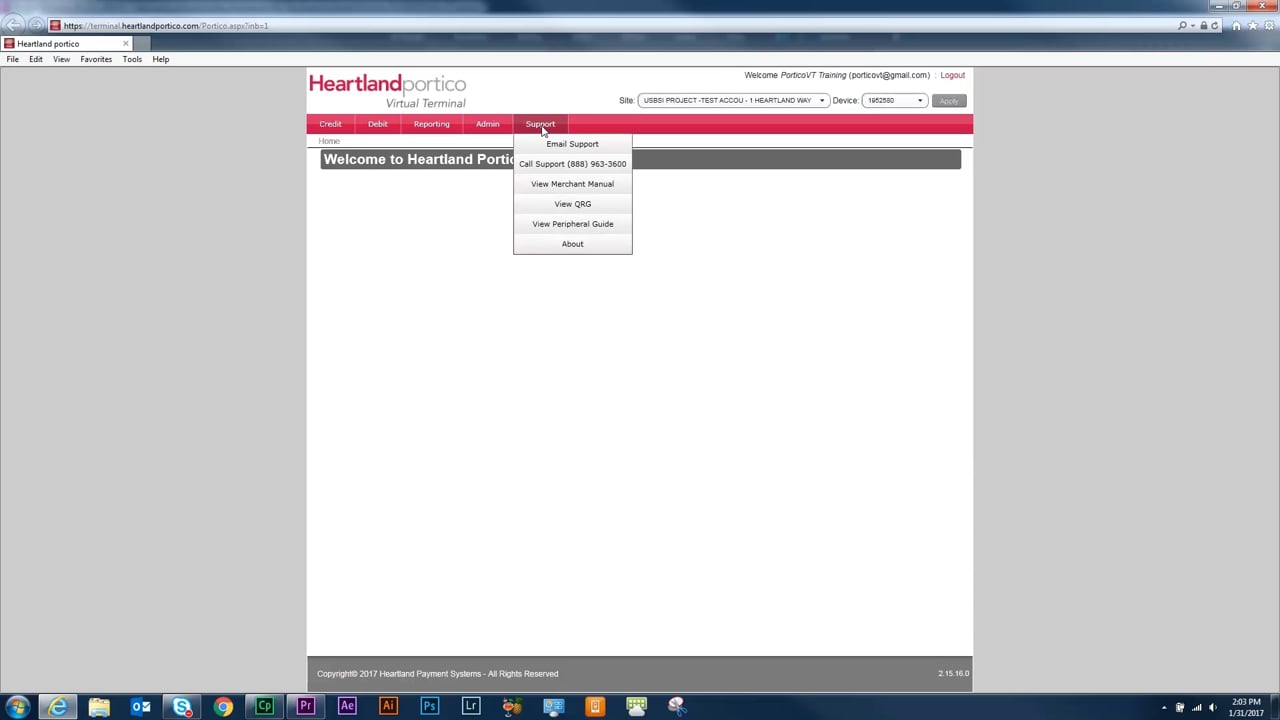Screen dimensions: 1280x720
Task: Open the Site selection dropdown
Action: (734, 100)
